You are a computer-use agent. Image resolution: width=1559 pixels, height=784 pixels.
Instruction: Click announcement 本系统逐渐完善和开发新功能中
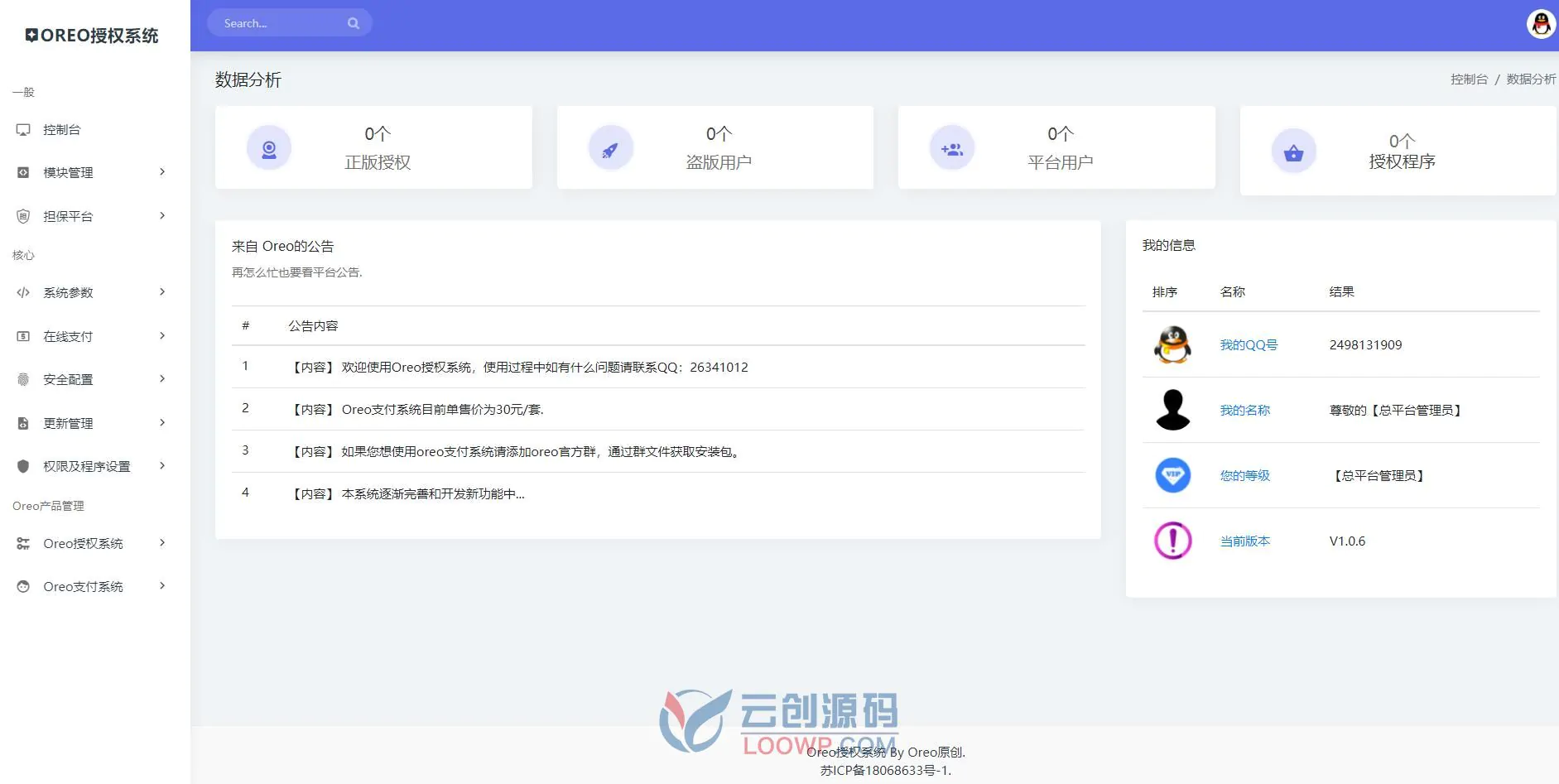[x=658, y=493]
